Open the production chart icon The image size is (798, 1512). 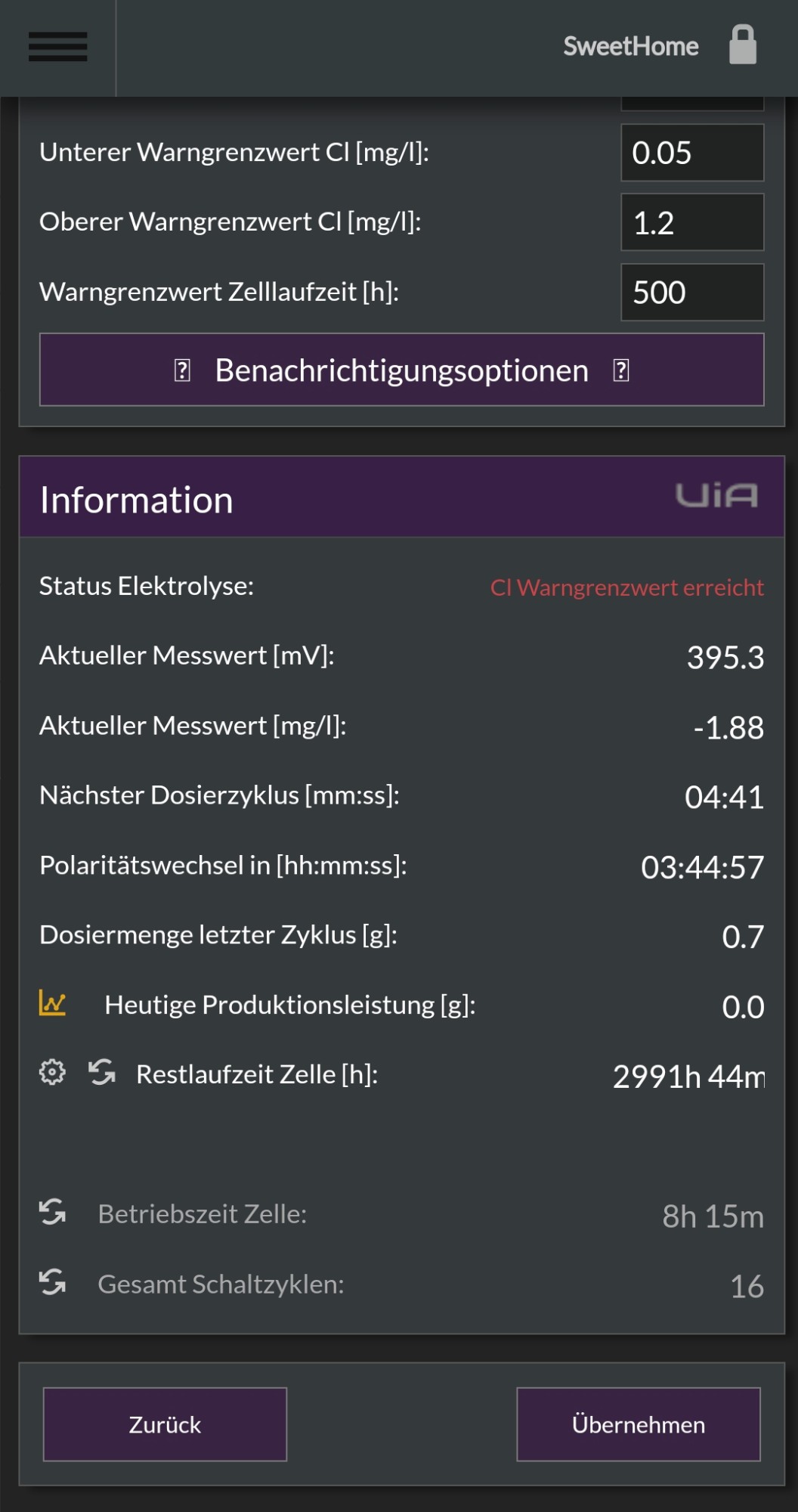(53, 1004)
